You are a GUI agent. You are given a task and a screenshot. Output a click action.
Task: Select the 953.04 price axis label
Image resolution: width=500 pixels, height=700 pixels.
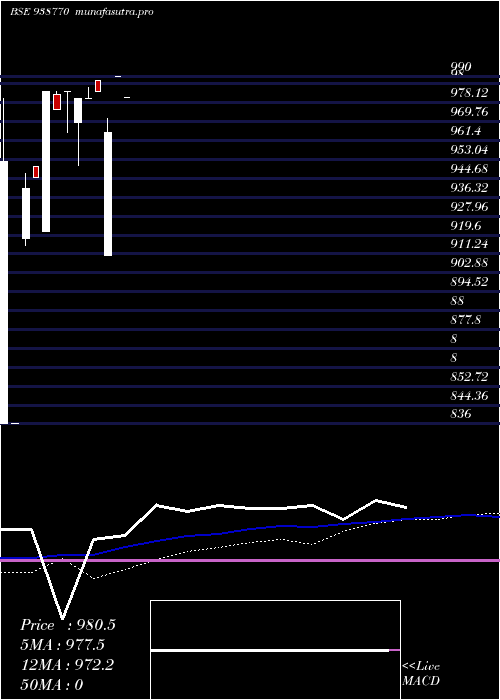[469, 150]
